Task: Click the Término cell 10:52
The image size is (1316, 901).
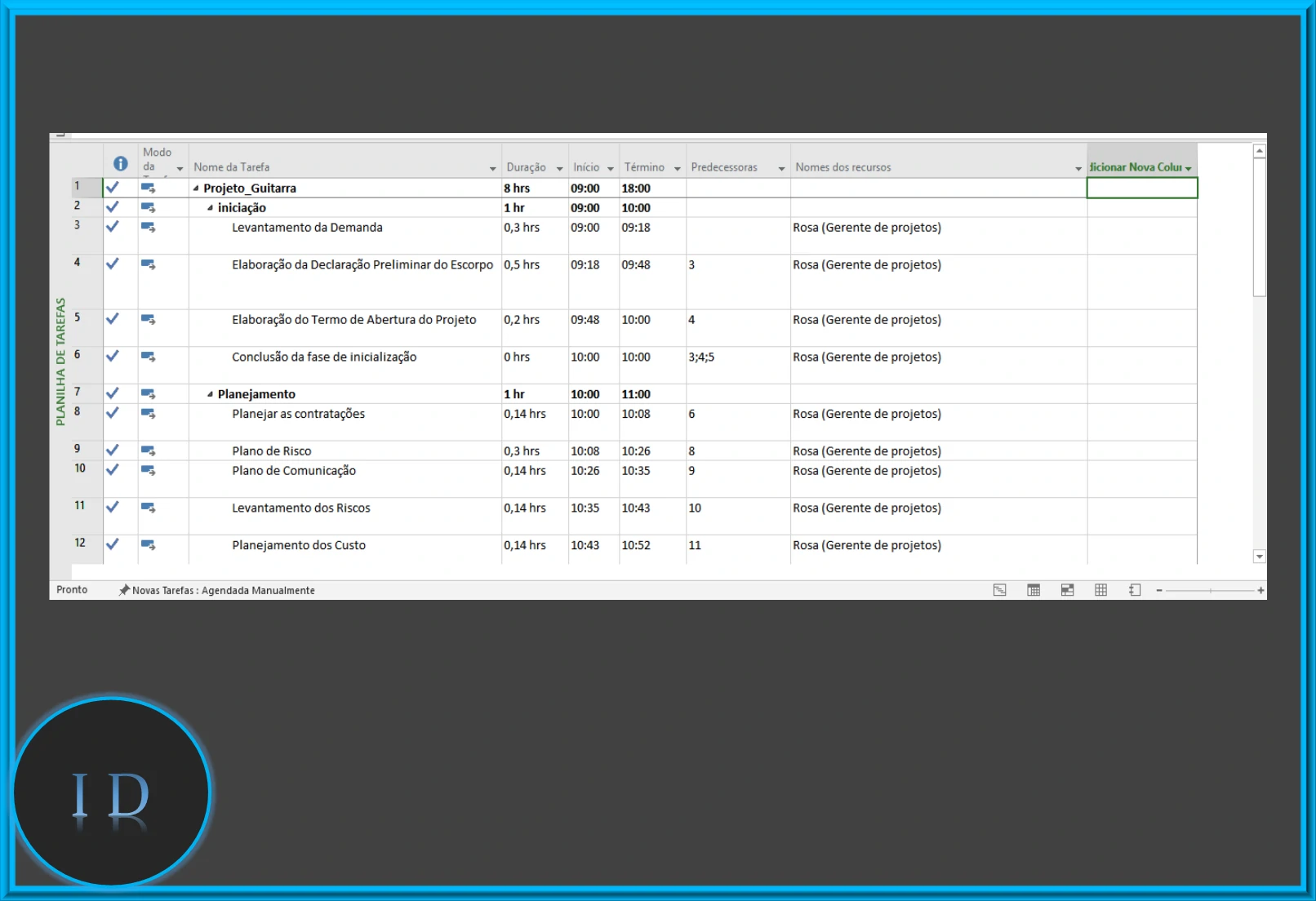Action: coord(652,549)
